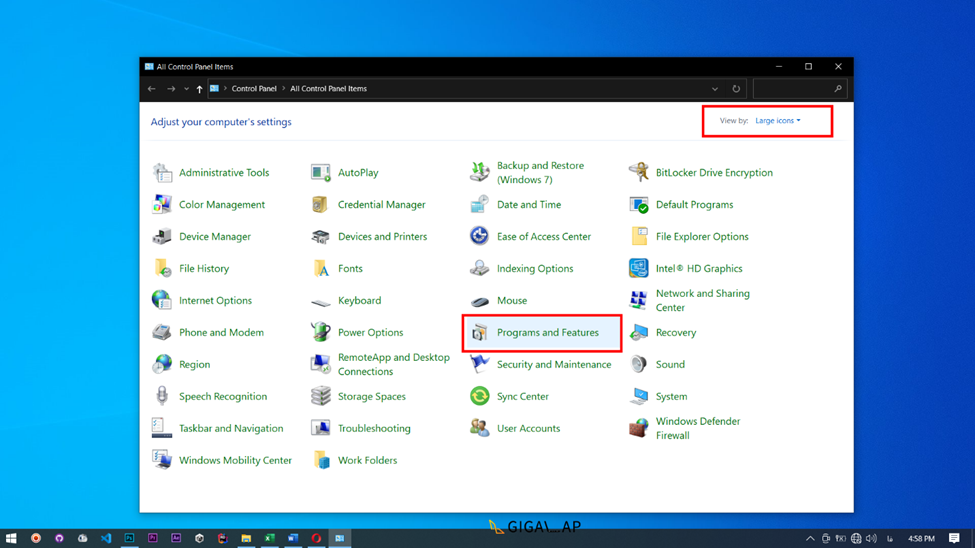Open the BitLocker Drive Encryption icon

click(x=639, y=172)
